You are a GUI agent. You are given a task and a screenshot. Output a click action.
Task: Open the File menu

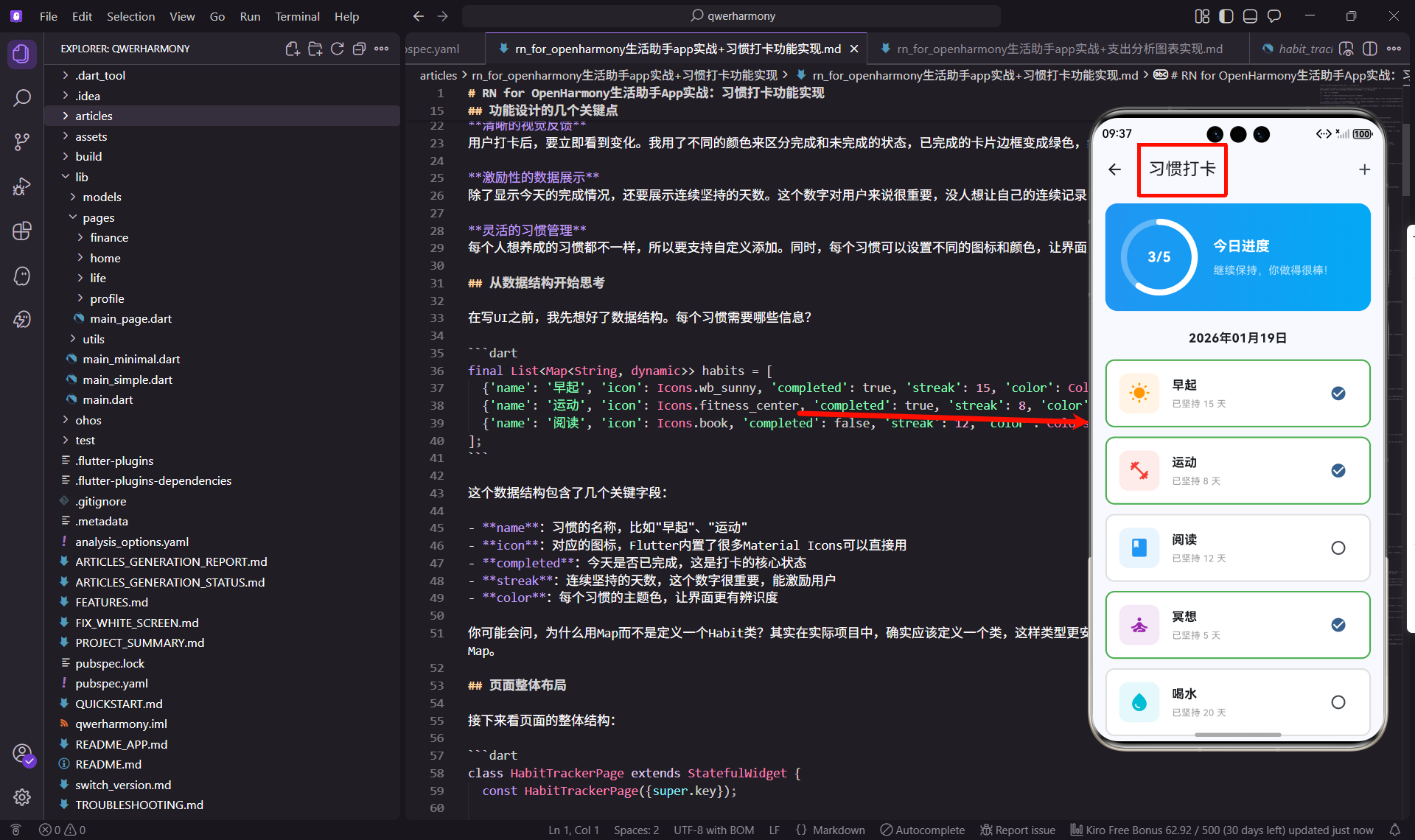tap(49, 16)
